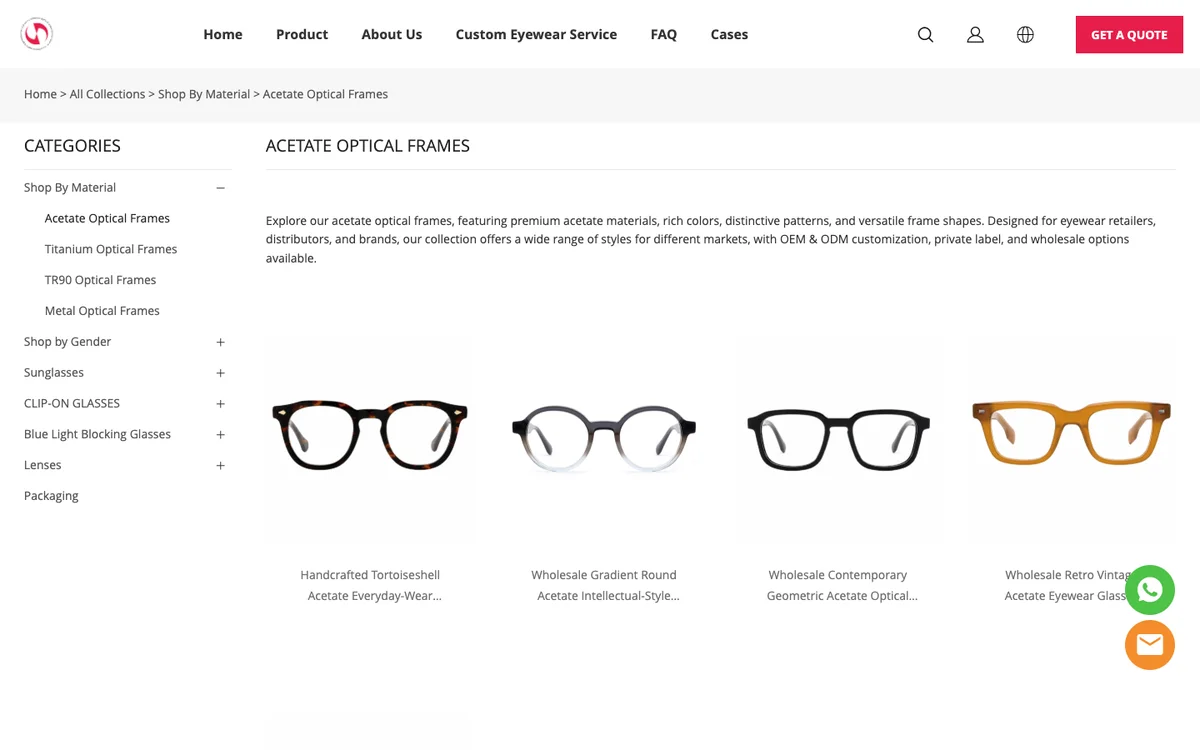Expand Blue Light Blocking Glasses category
Screen dimensions: 1200x750
click(x=221, y=435)
